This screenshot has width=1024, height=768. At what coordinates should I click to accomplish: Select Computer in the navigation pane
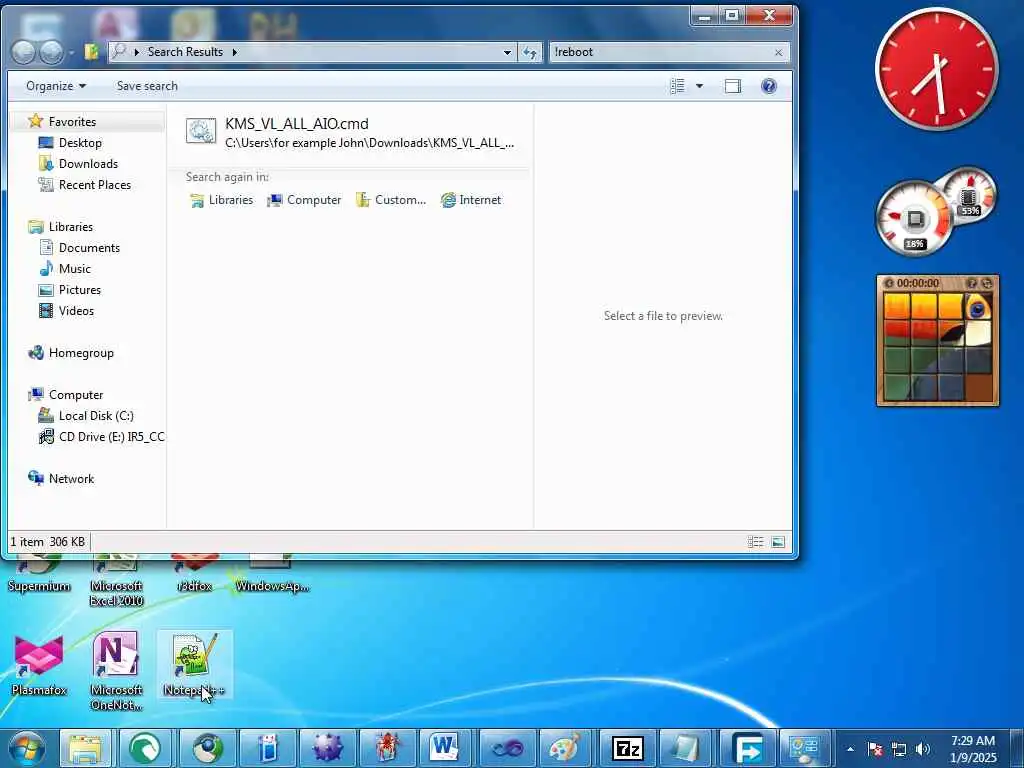[x=76, y=394]
